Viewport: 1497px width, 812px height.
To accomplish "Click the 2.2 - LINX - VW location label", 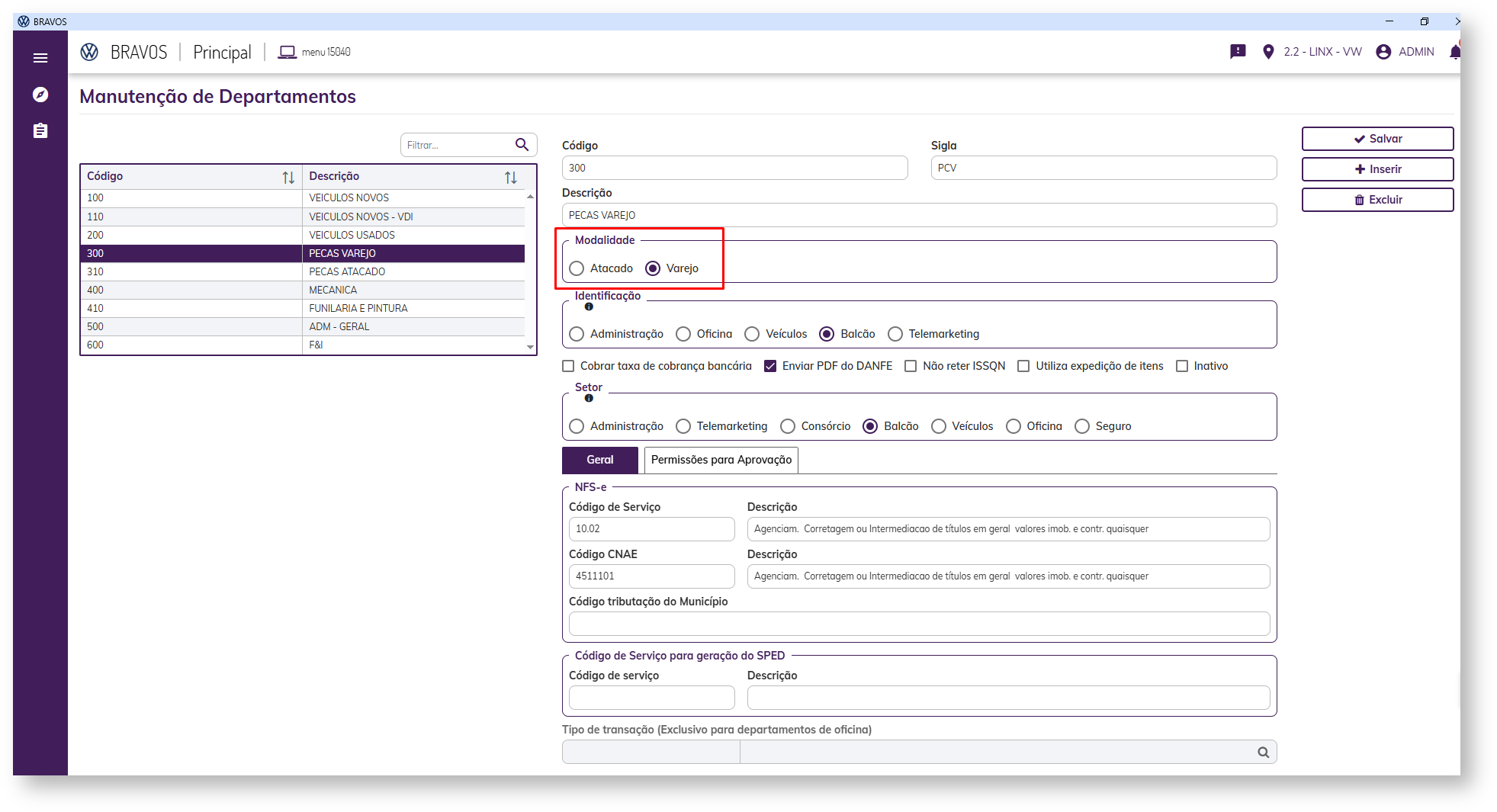I will click(1322, 52).
